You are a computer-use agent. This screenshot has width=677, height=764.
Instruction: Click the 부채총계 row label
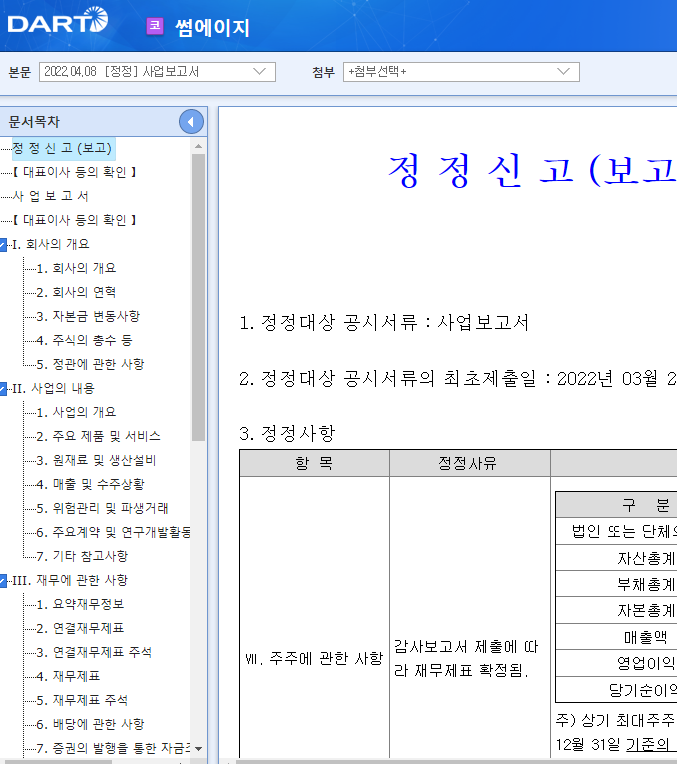click(646, 584)
